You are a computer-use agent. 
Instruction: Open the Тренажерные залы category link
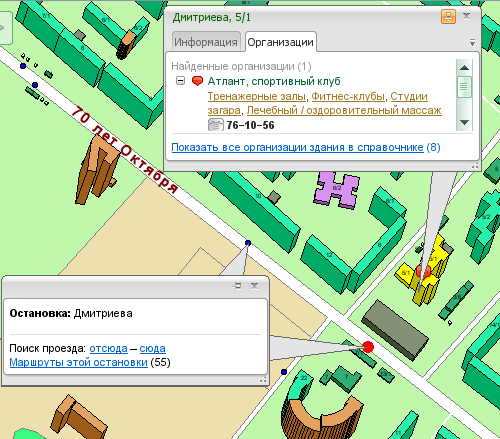click(257, 96)
